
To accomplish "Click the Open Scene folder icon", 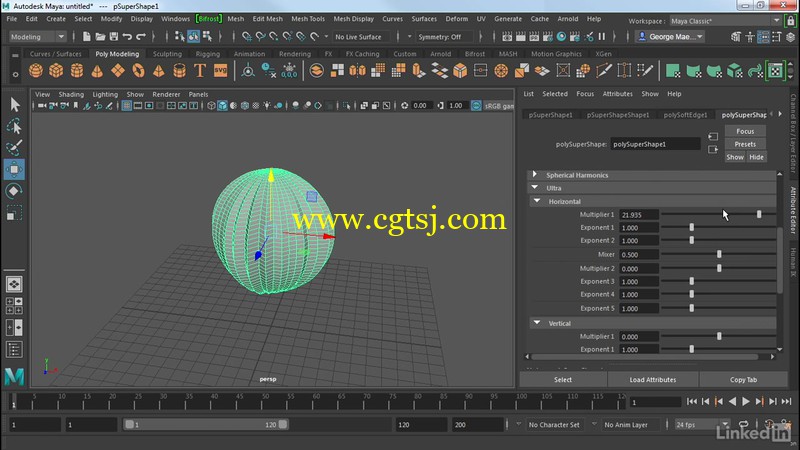I will click(x=101, y=36).
